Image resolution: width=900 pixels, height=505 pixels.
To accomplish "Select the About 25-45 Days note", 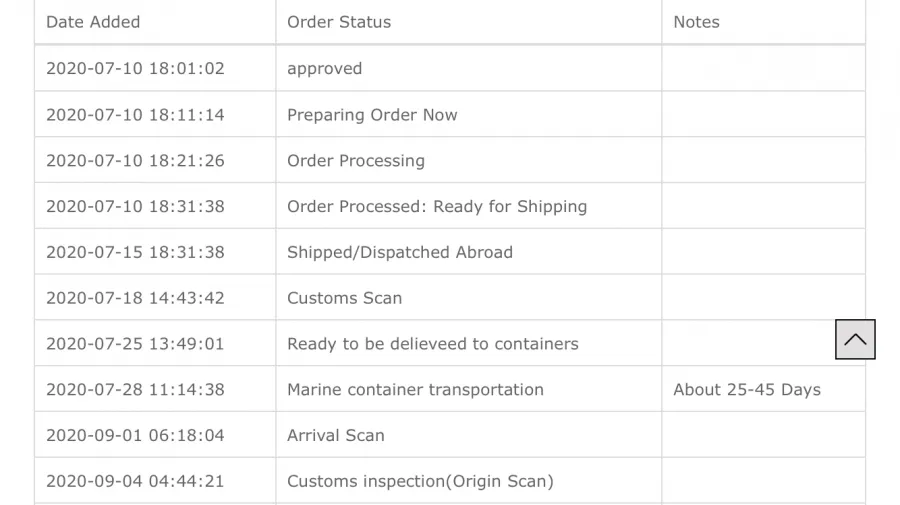I will 747,390.
